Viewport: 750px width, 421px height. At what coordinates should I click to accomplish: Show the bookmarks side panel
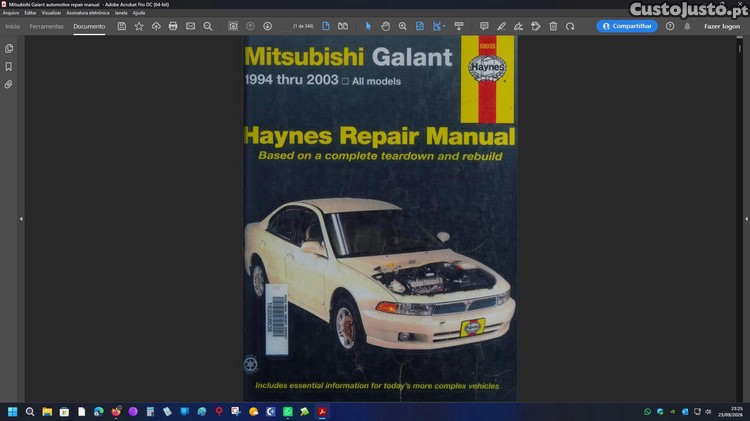click(x=9, y=66)
